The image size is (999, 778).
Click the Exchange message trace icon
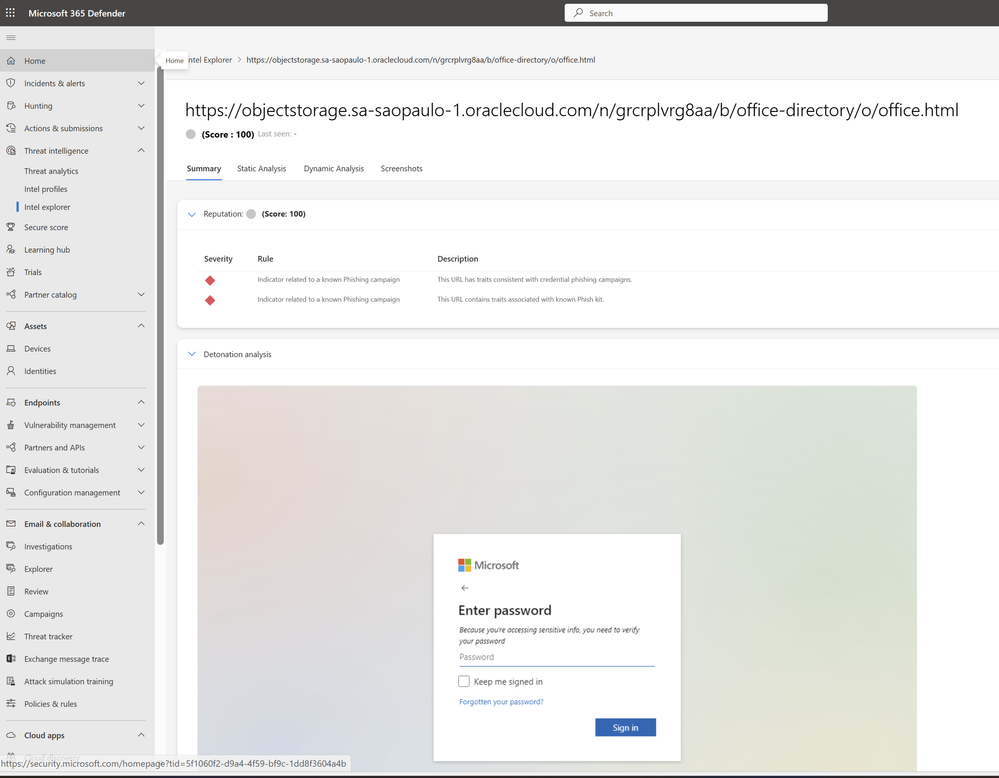pos(11,659)
